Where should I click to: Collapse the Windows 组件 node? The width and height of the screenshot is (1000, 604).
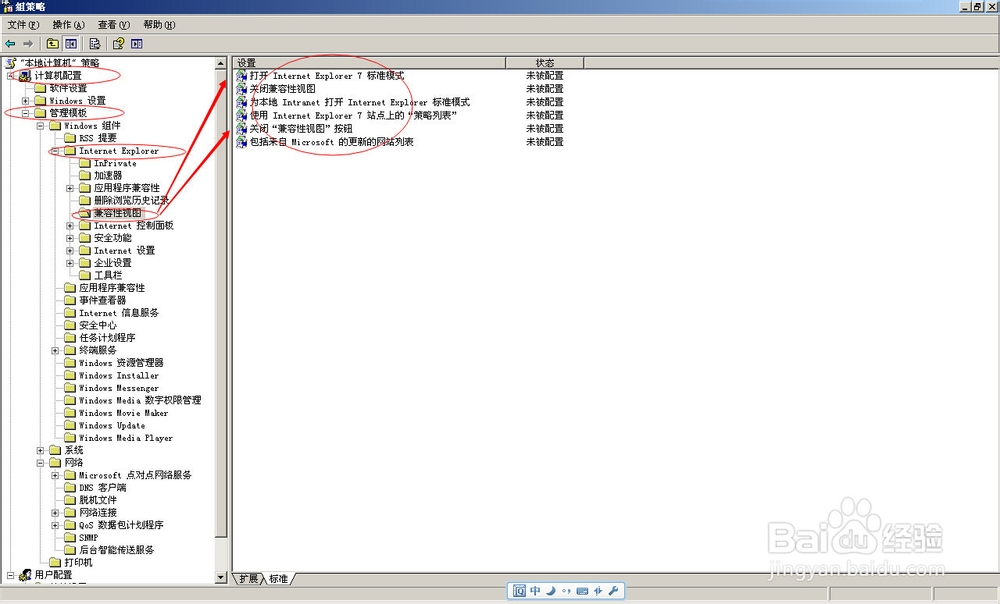click(x=40, y=126)
